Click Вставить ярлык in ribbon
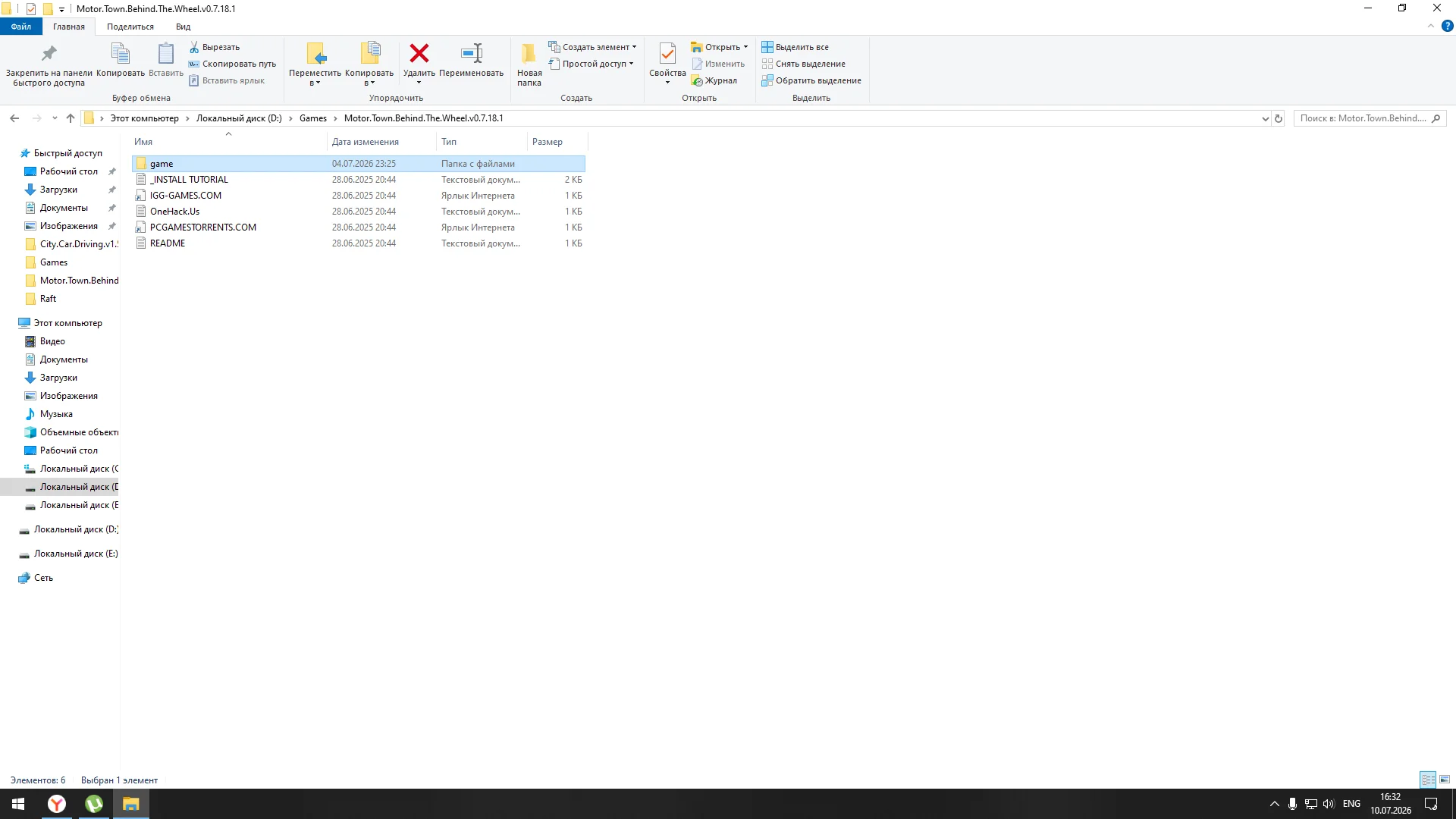The image size is (1456, 819). [227, 80]
